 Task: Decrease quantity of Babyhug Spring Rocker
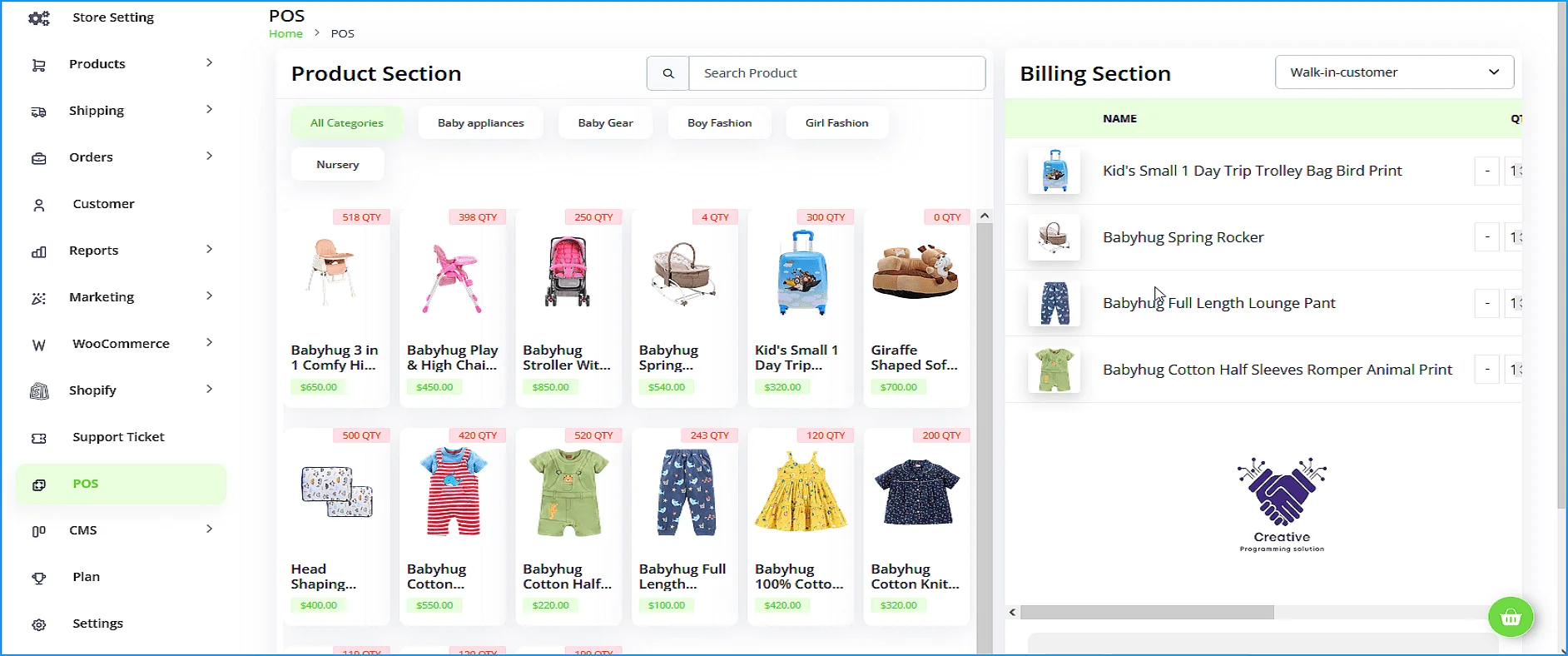(x=1486, y=237)
